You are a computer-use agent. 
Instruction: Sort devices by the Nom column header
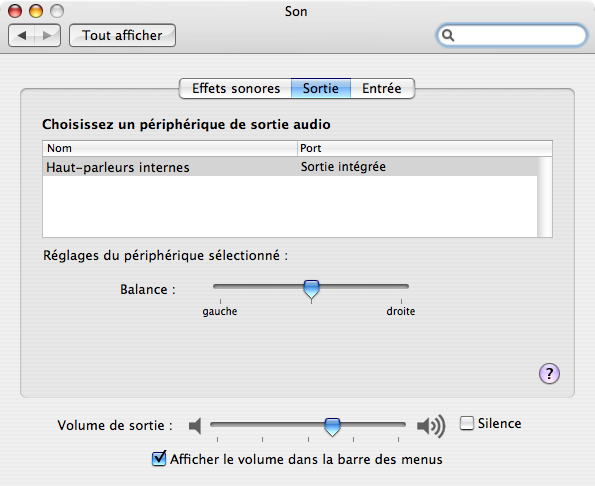[170, 148]
